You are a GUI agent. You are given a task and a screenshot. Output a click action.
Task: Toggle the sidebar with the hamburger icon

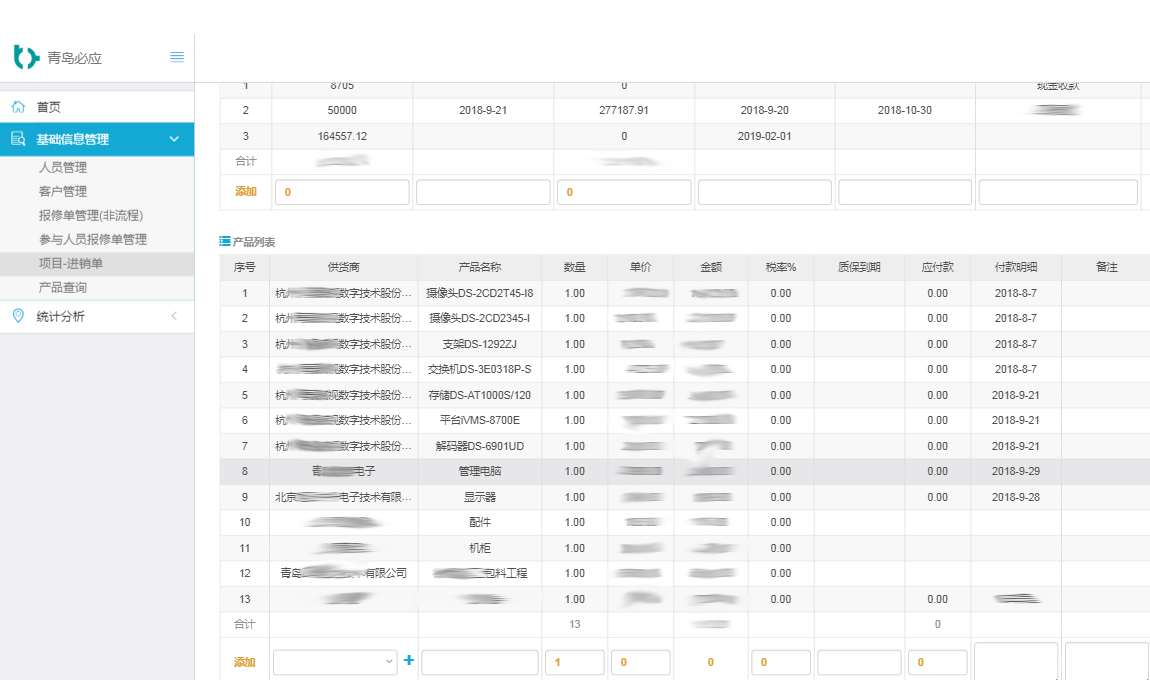(x=177, y=57)
